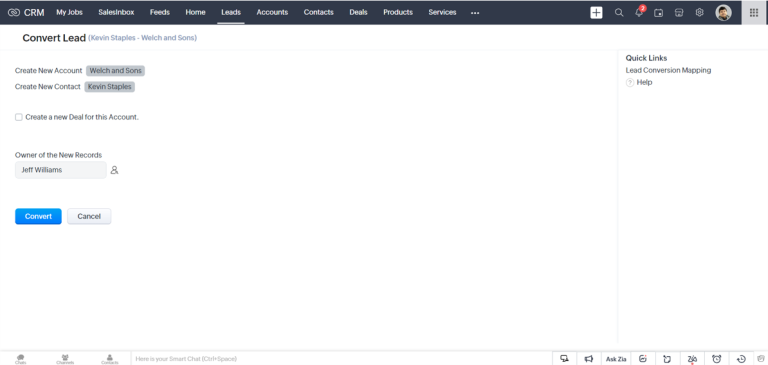Screen dimensions: 768x365
Task: Click the user lookup icon beside owner field
Action: [x=114, y=170]
